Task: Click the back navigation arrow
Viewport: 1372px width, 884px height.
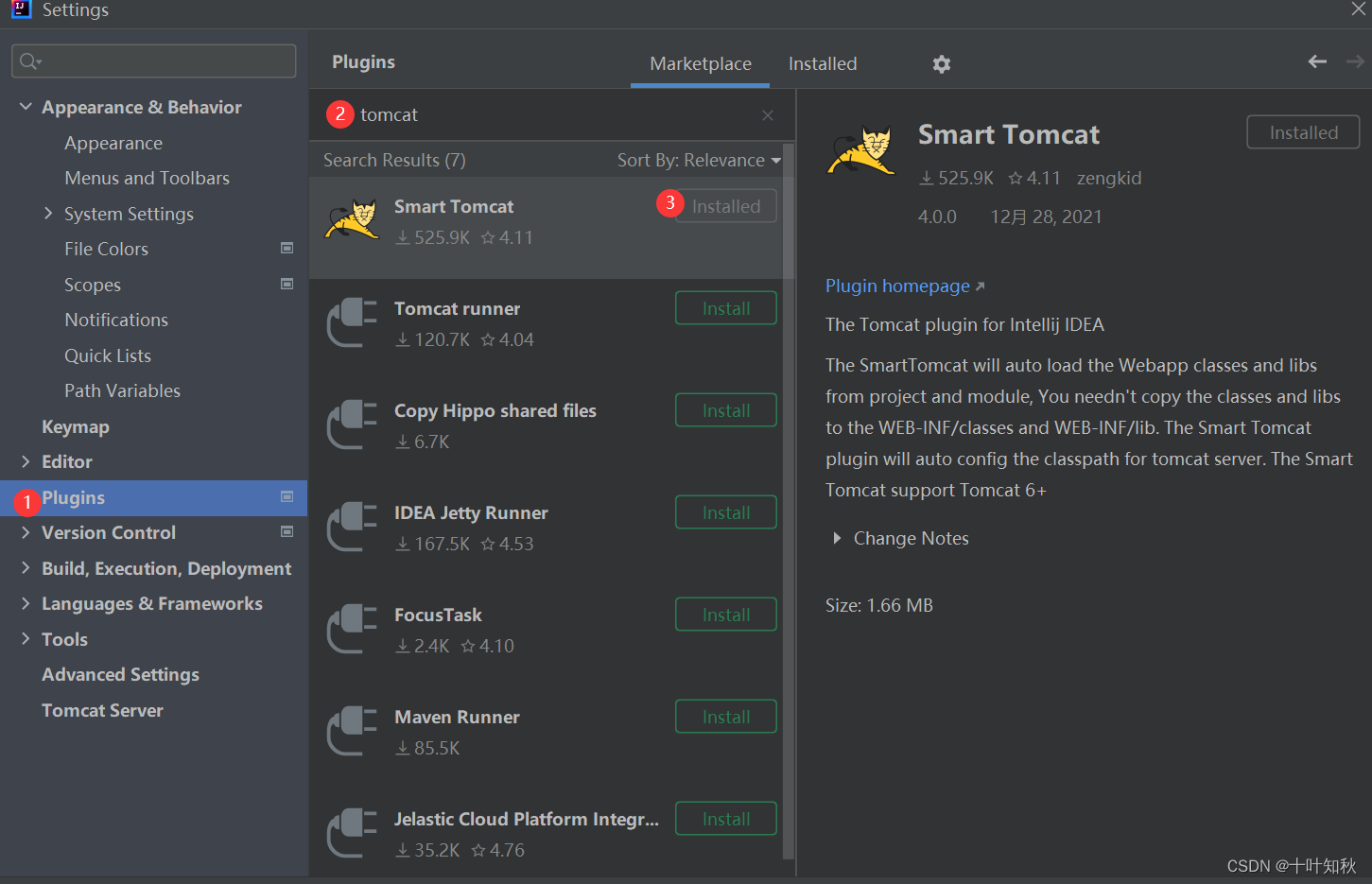Action: tap(1317, 61)
